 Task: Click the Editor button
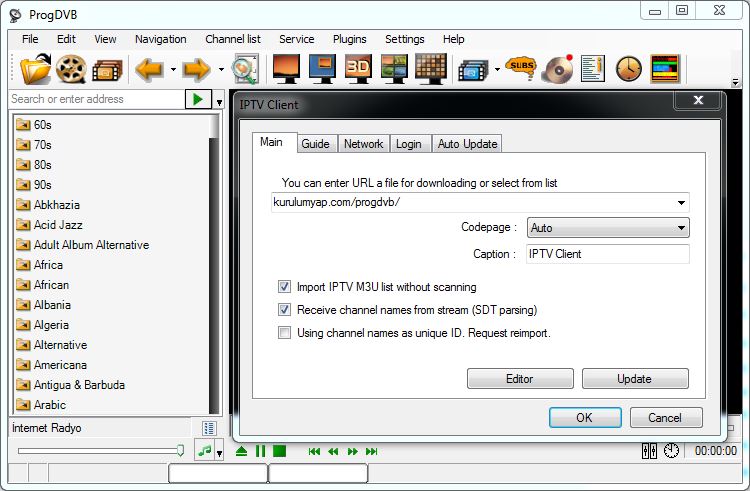[520, 379]
